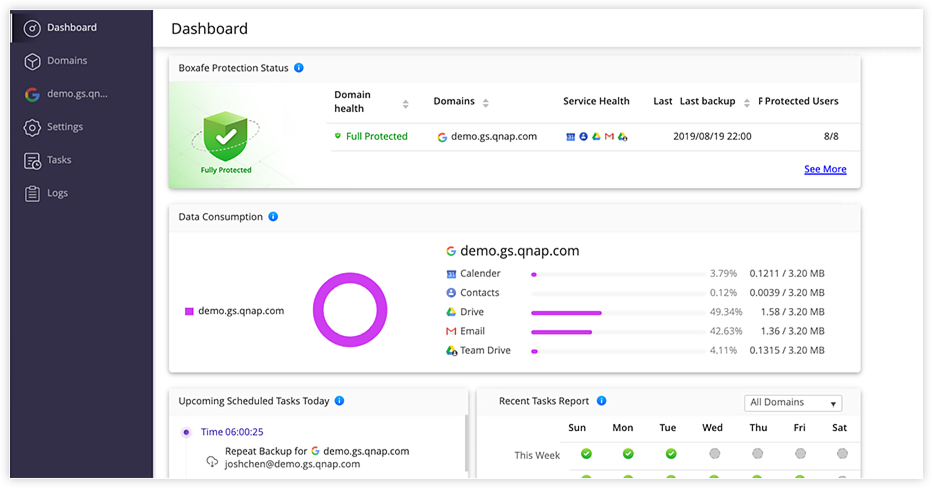Click the Logs clipboard icon
The height and width of the screenshot is (488, 932).
(x=32, y=193)
